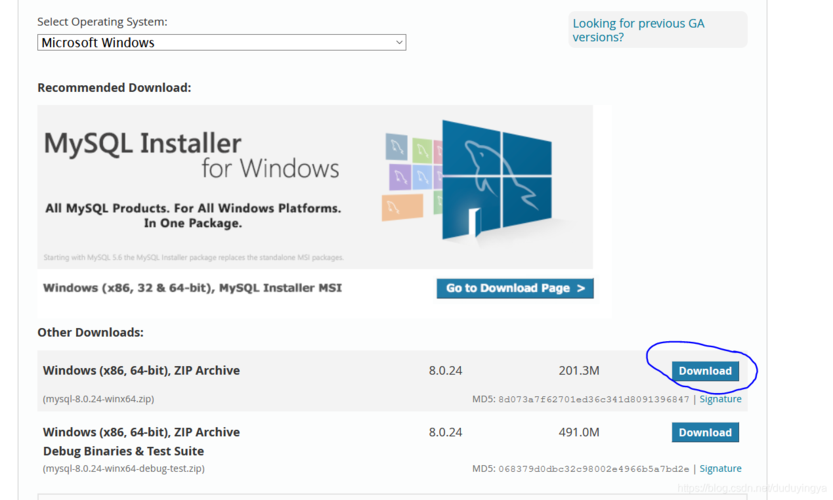Open Signature link for winx64-debug-test.zip
This screenshot has height=500, width=833.
click(720, 469)
